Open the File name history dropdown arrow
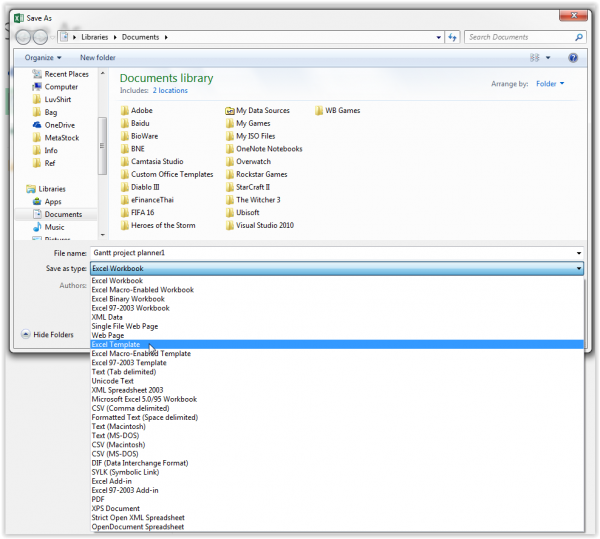Viewport: 600px width, 539px height. tap(579, 253)
